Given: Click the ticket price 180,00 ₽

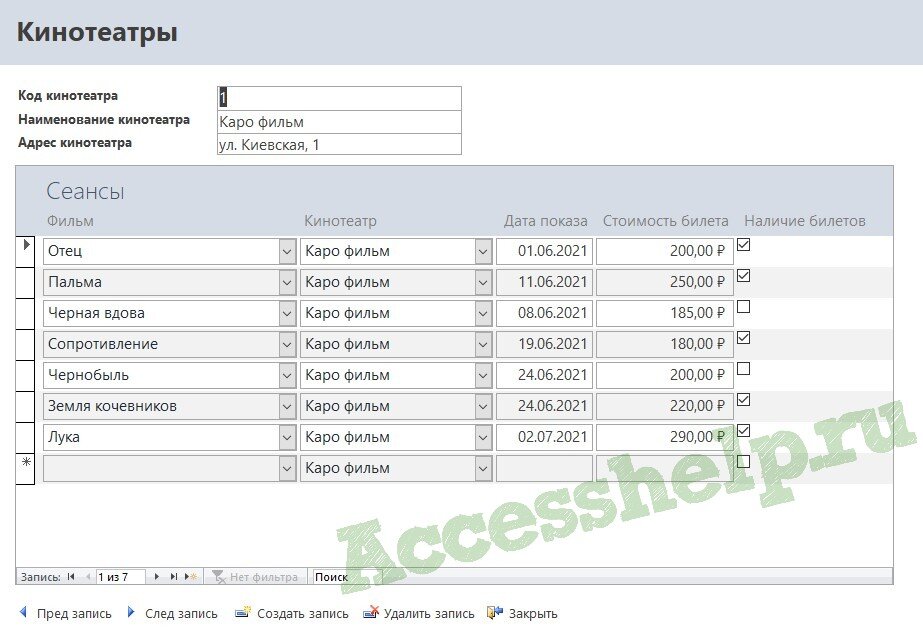Looking at the screenshot, I should click(665, 344).
